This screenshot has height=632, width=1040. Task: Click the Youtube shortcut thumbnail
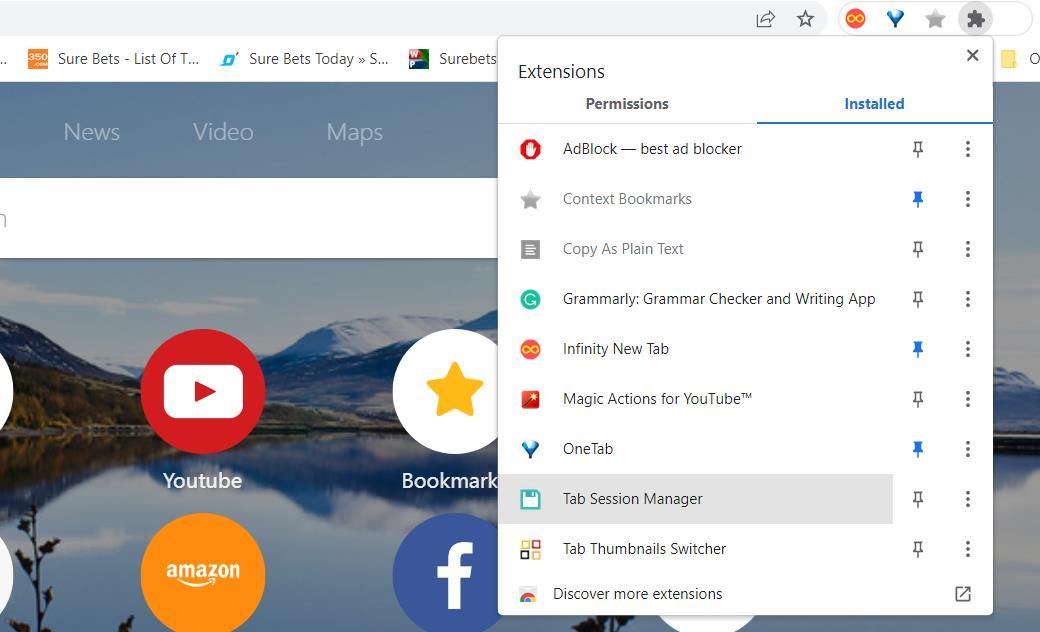point(202,390)
